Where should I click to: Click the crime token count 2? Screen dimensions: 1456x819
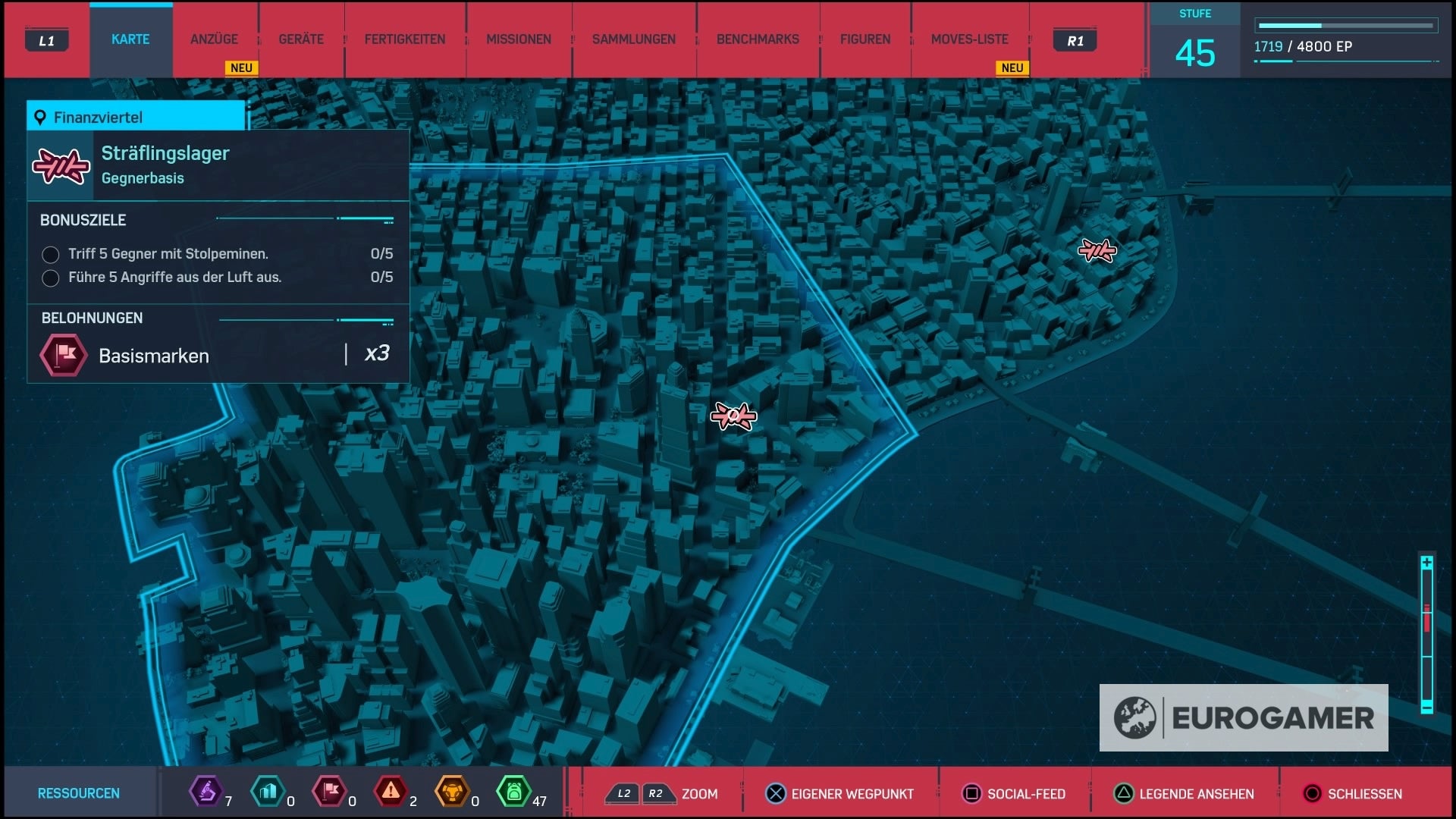413,802
